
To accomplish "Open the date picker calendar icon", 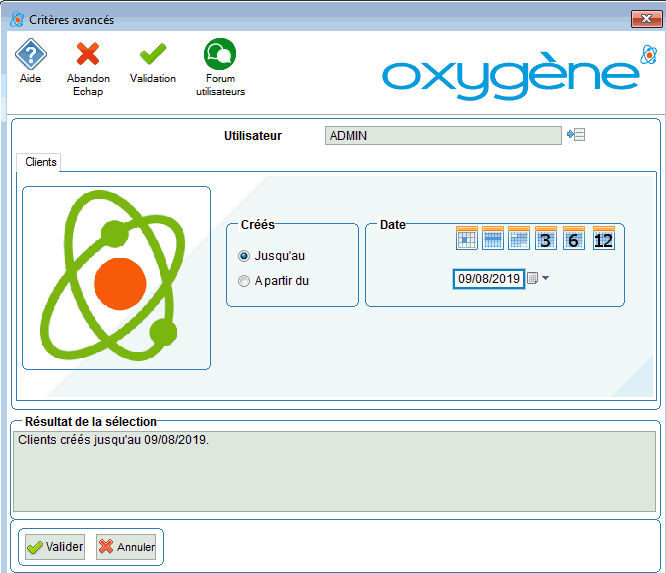I will click(x=532, y=278).
